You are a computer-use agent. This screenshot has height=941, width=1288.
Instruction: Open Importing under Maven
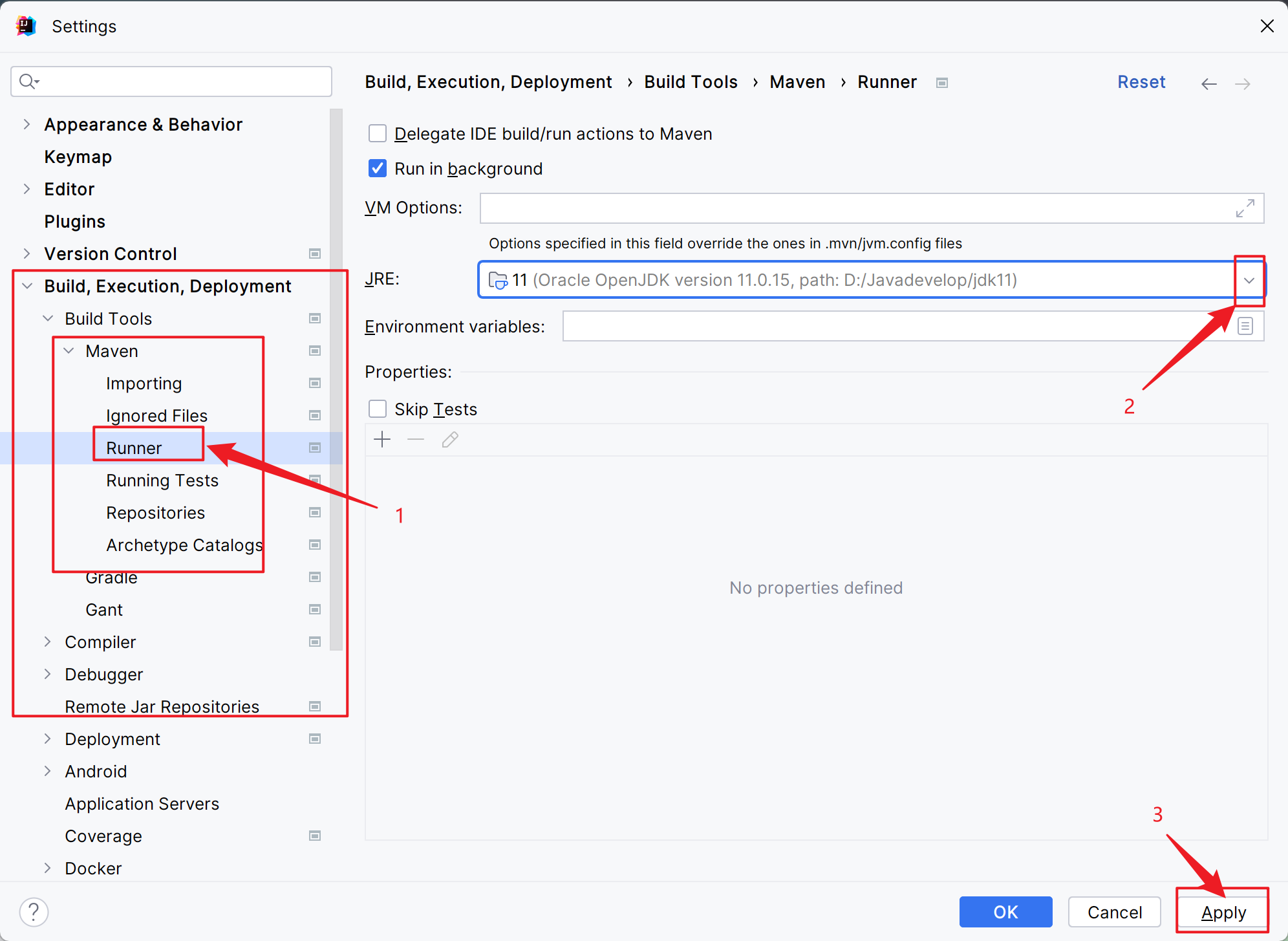coord(144,383)
